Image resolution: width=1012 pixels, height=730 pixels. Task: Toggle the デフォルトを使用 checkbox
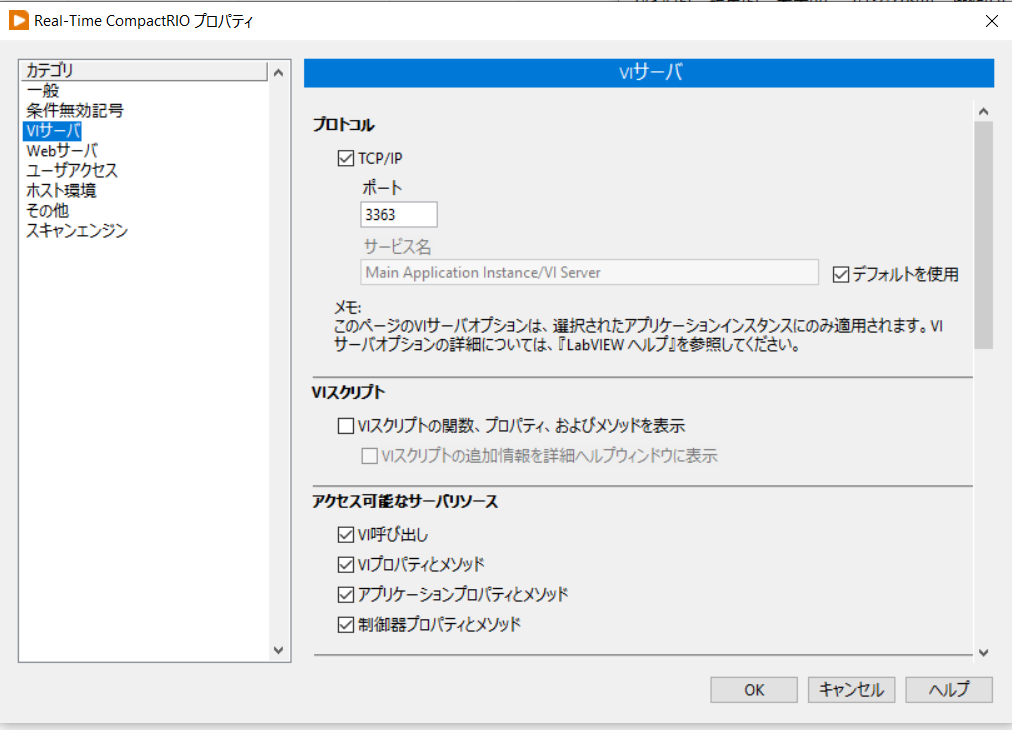point(840,274)
